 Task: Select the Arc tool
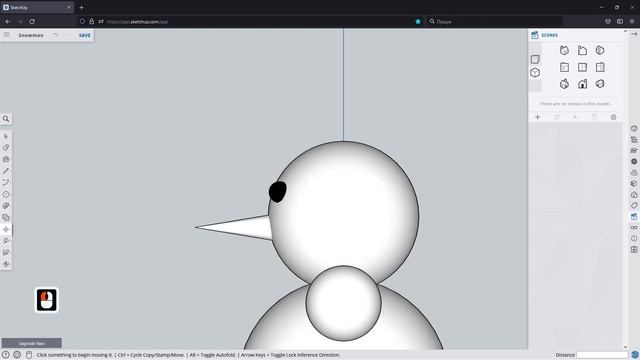coord(6,182)
